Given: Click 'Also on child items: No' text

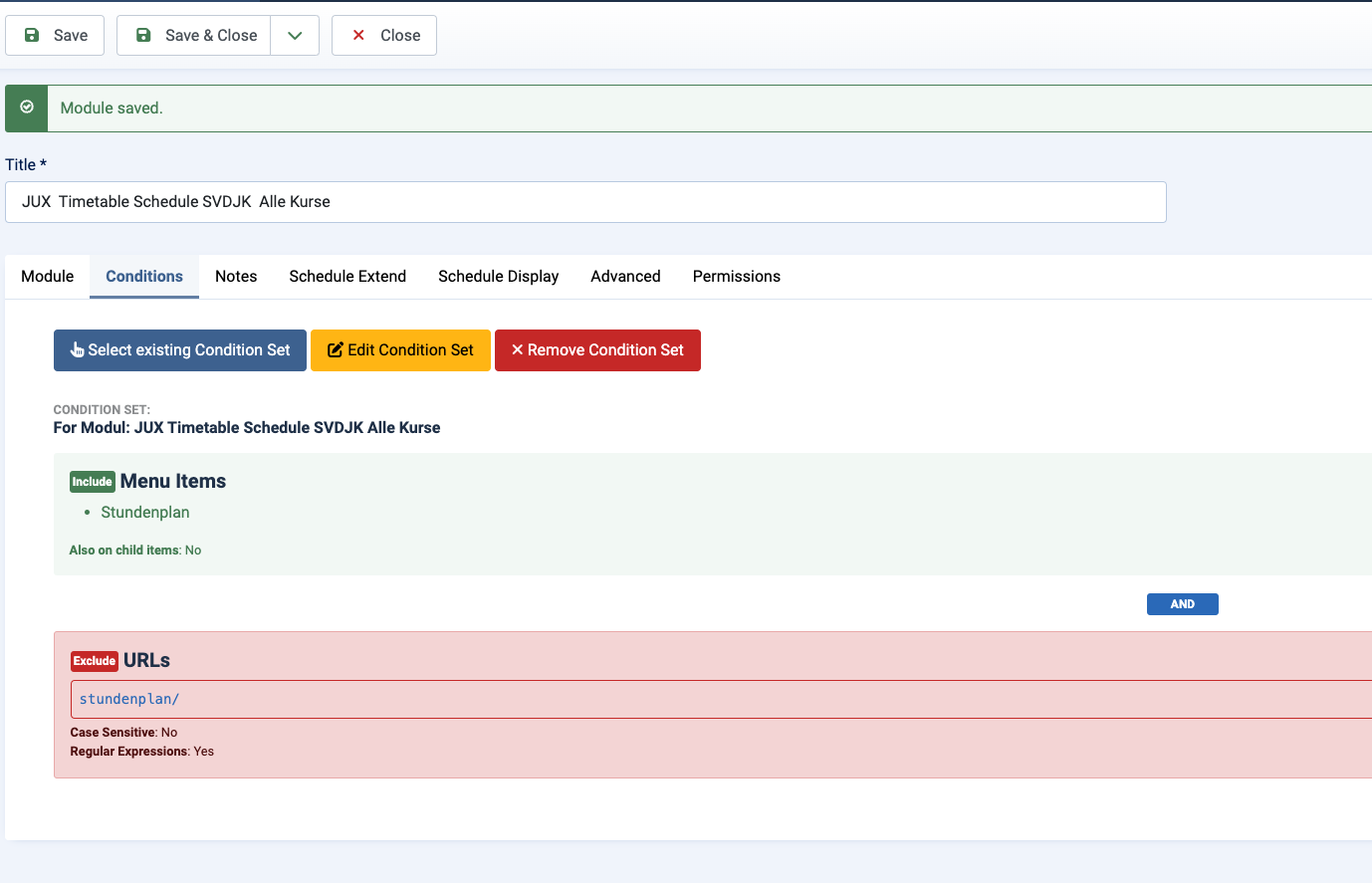Looking at the screenshot, I should [135, 550].
